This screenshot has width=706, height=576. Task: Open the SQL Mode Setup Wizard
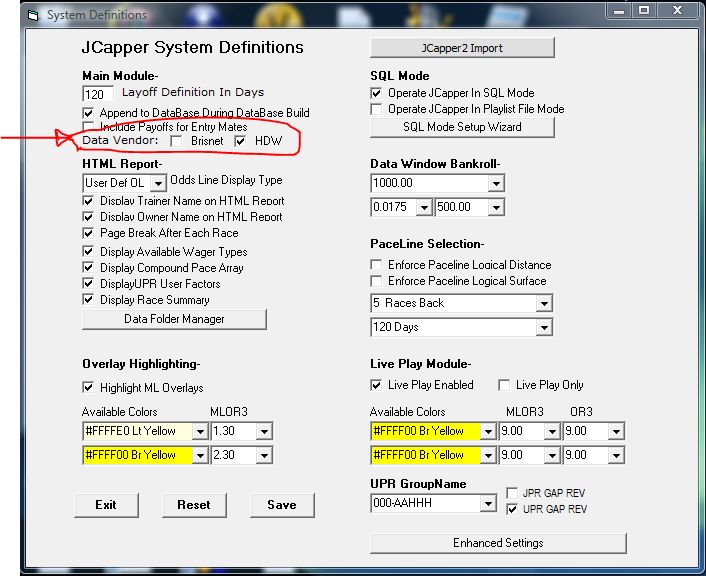point(462,127)
